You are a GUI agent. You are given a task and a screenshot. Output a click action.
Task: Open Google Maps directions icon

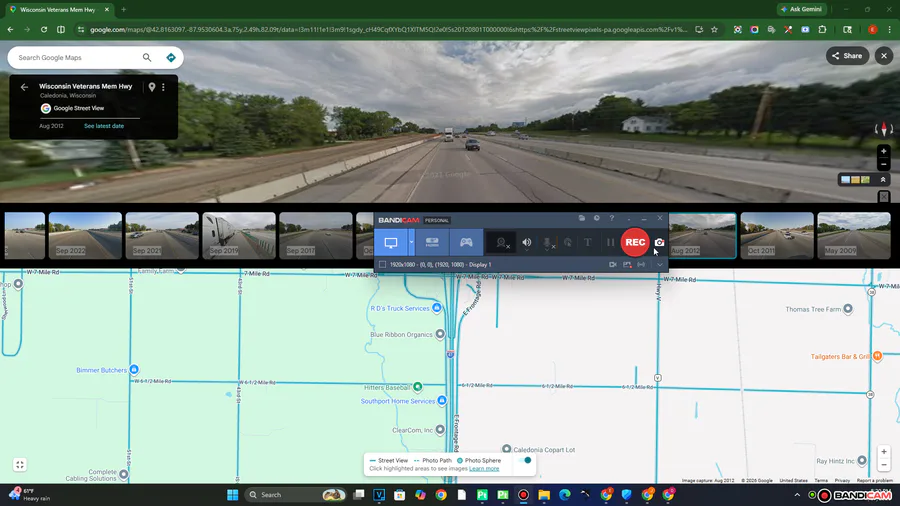170,57
